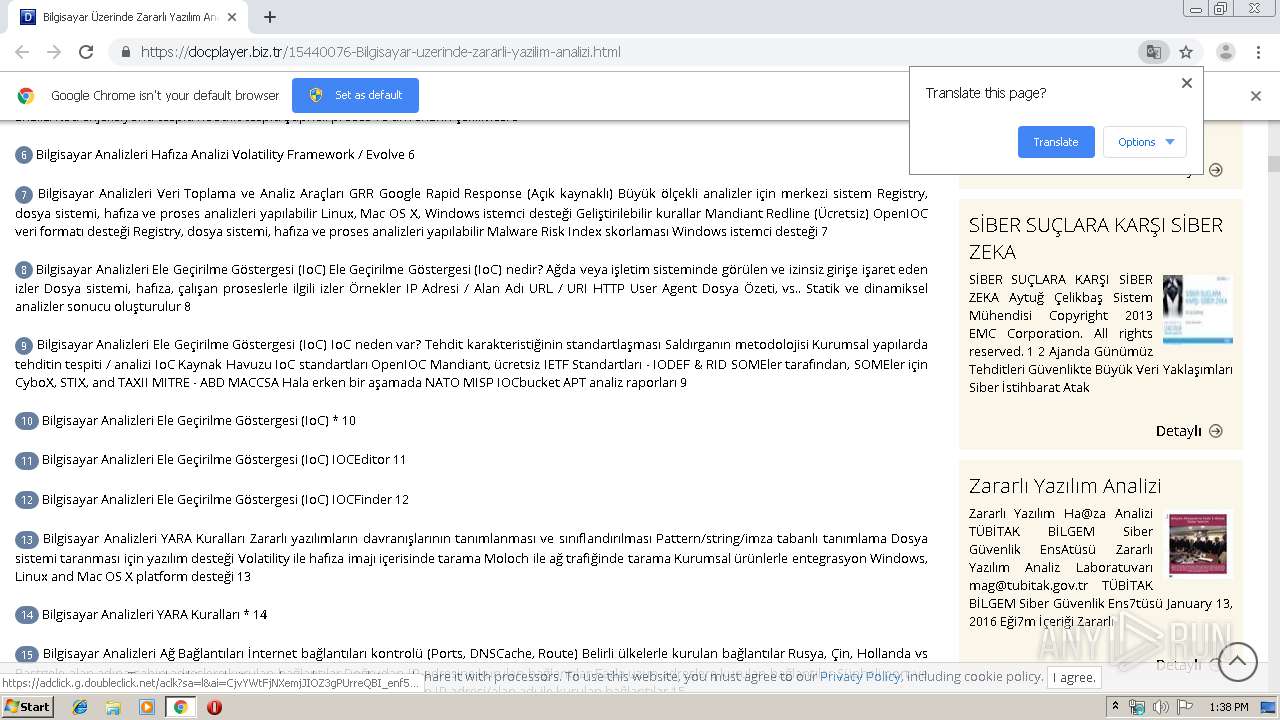Click the 1:38 PM taskbar clock
The width and height of the screenshot is (1280, 720).
[x=1228, y=707]
